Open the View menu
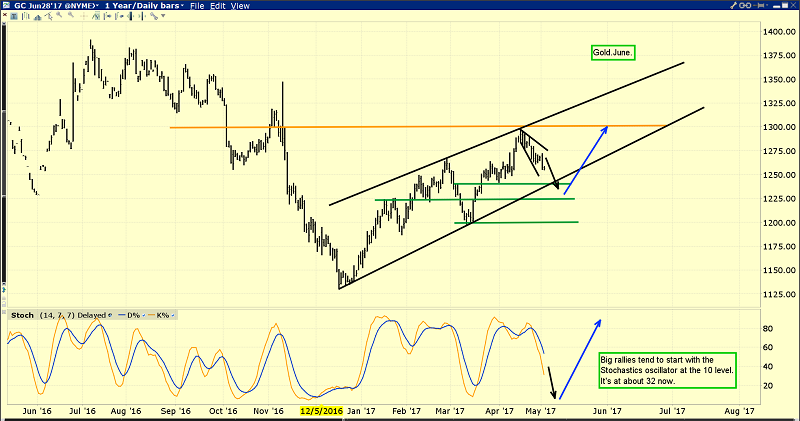Viewport: 800px width, 421px height. [x=240, y=6]
